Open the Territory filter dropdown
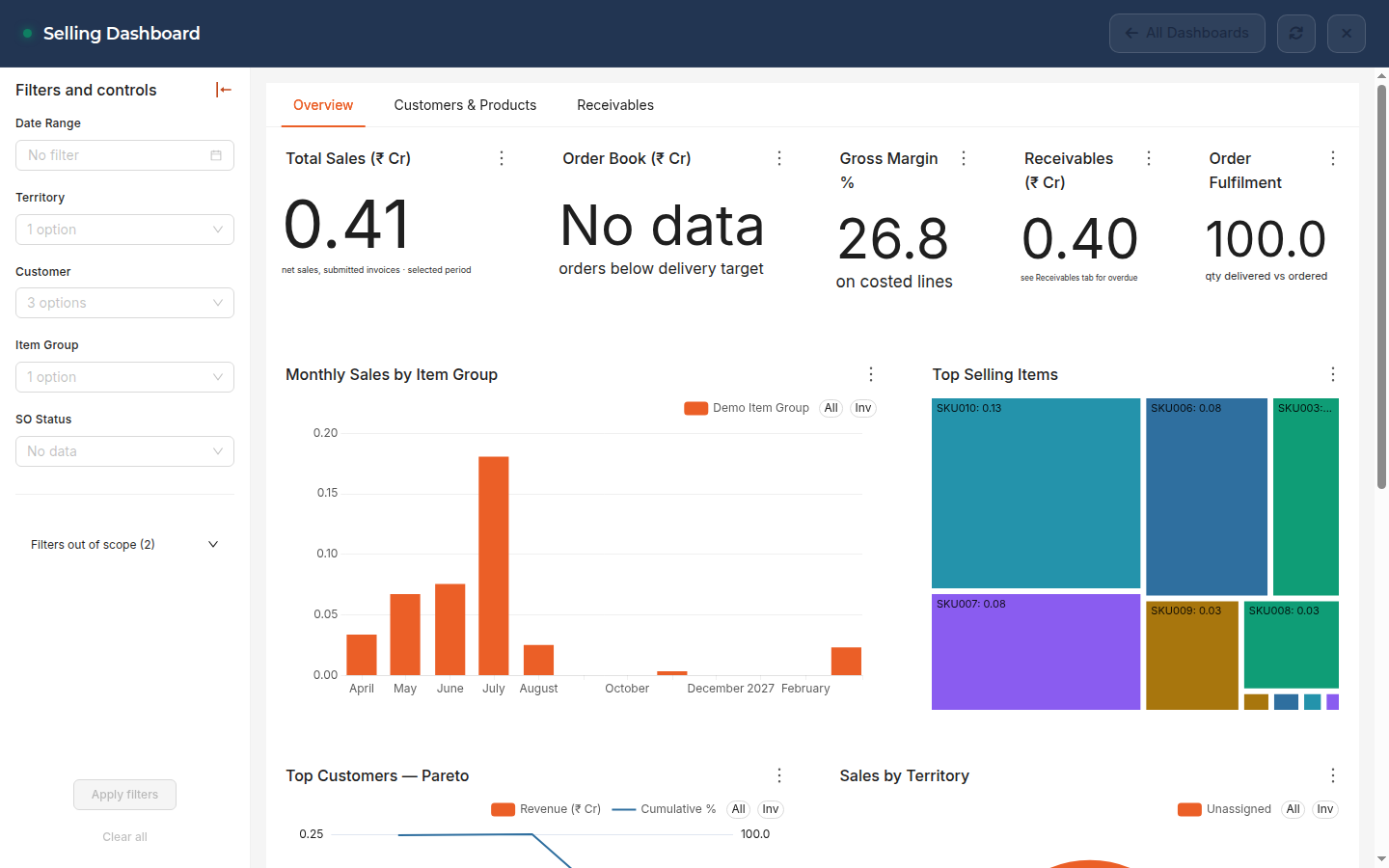1389x868 pixels. [124, 230]
